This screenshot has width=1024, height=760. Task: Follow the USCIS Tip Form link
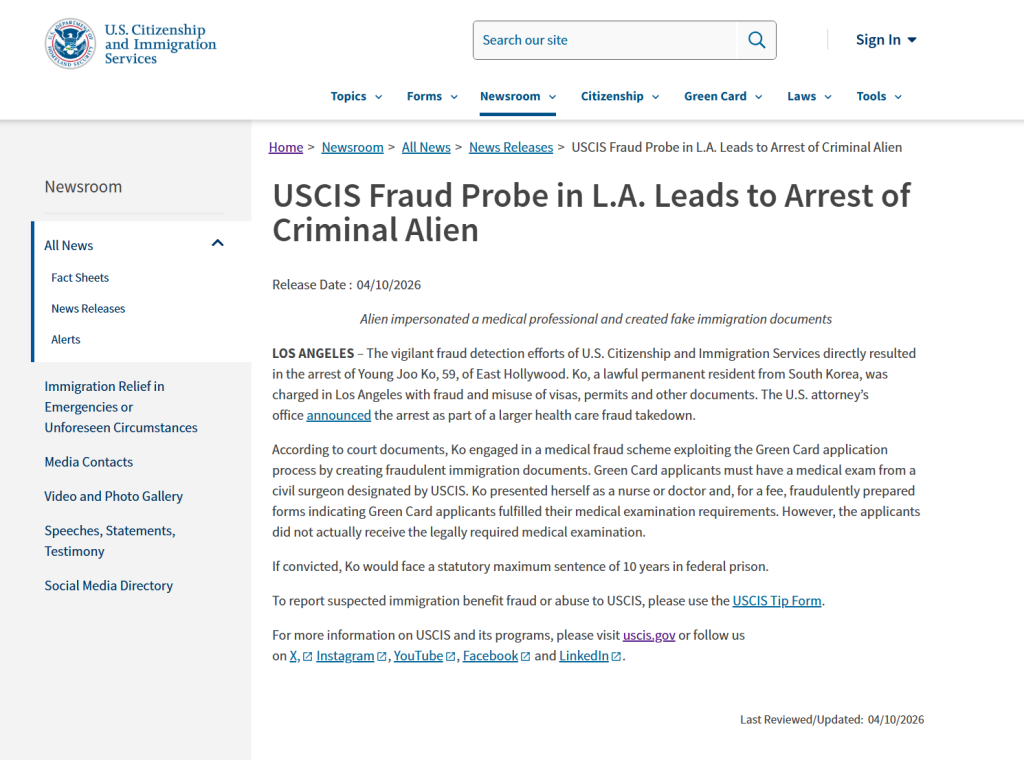coord(777,601)
